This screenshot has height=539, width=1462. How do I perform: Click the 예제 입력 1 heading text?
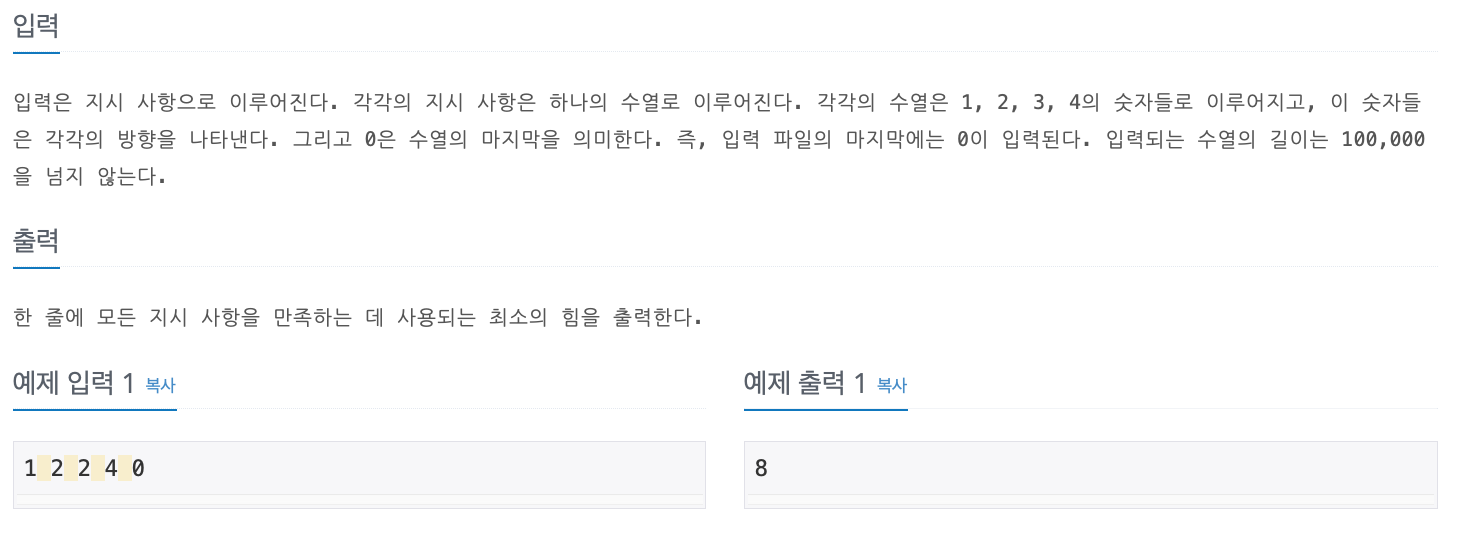(x=74, y=383)
